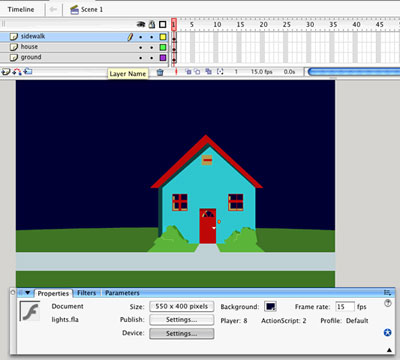400x360 pixels.
Task: Click the sidewalk layer page icon
Action: (14, 36)
